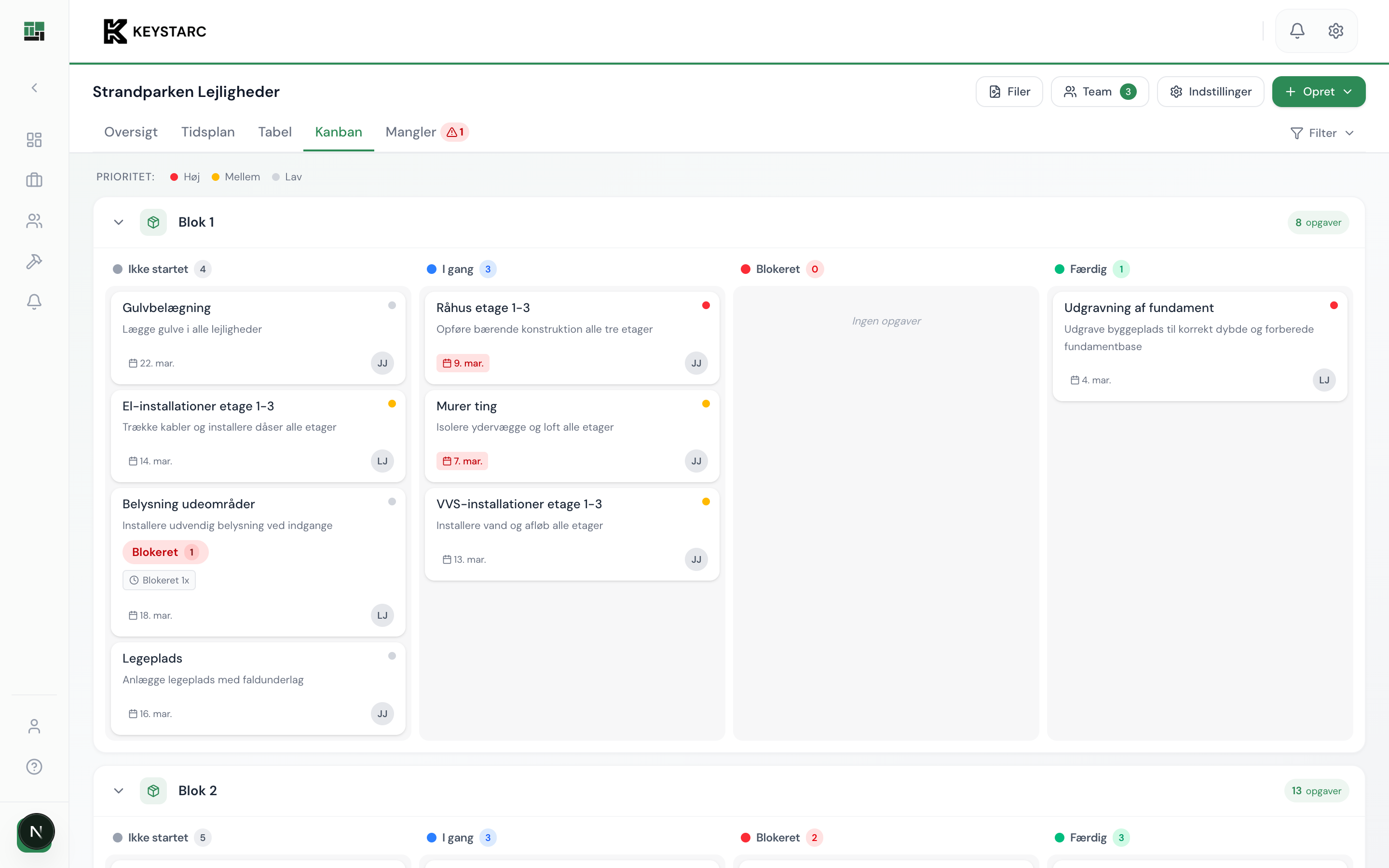The height and width of the screenshot is (868, 1389).
Task: Select the team members icon in sidebar
Action: [34, 221]
